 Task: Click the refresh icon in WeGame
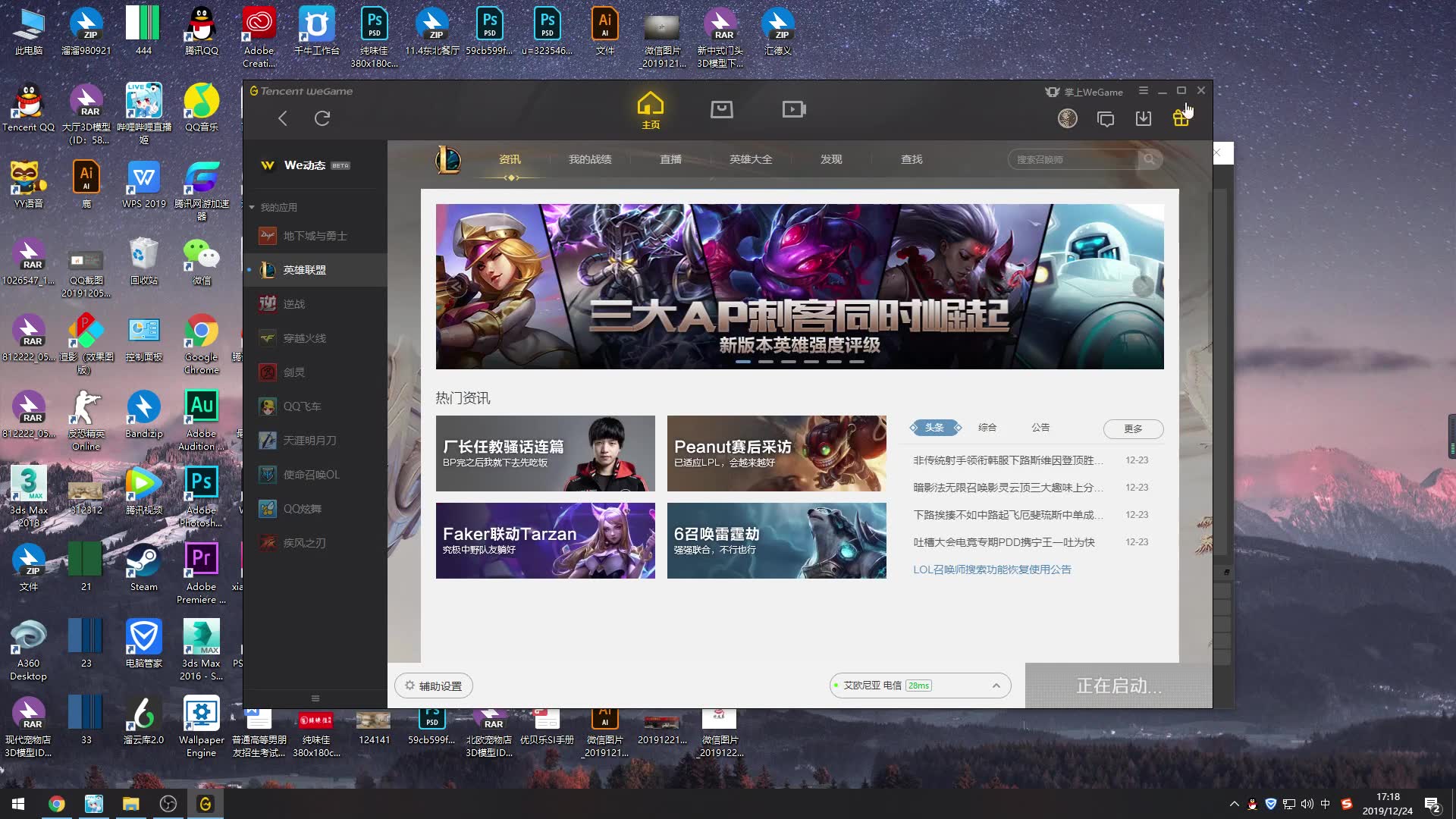coord(322,118)
